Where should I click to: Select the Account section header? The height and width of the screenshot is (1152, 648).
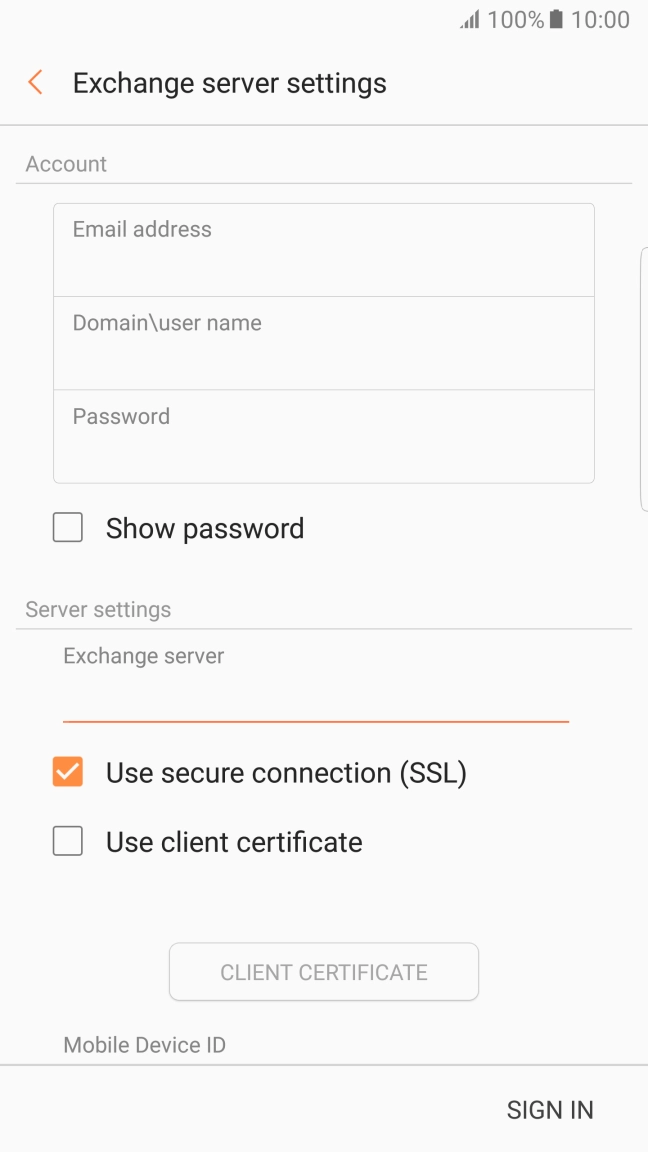point(66,163)
